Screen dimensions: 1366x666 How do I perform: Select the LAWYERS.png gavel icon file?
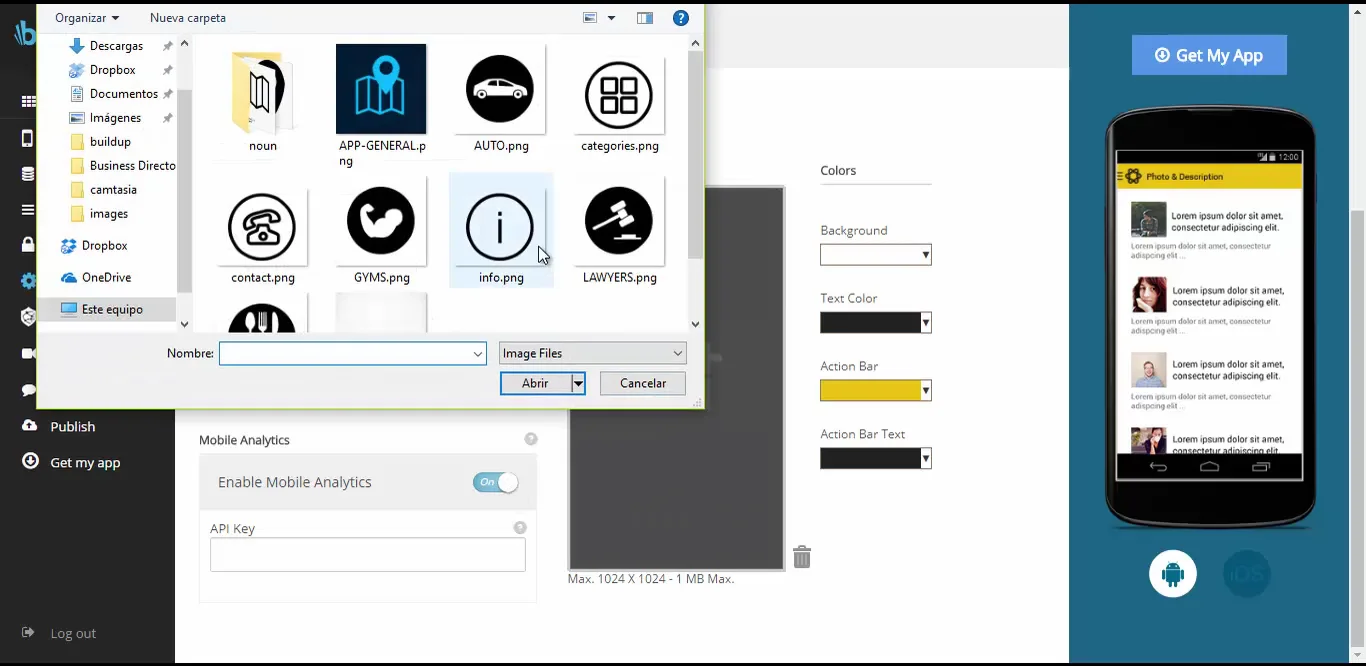pyautogui.click(x=619, y=221)
